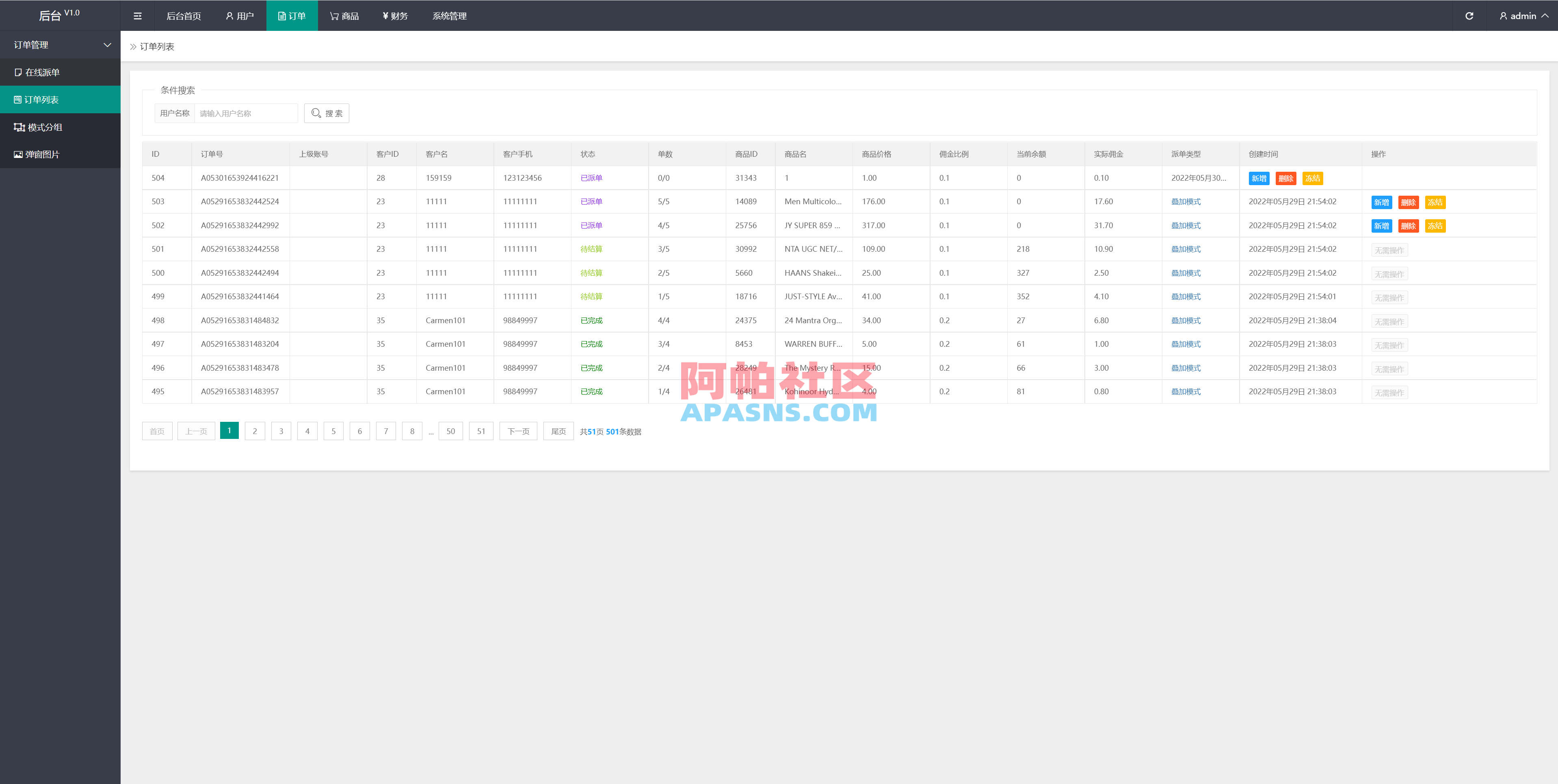Click 新增 button for order 504
Viewport: 1558px width, 784px height.
[x=1259, y=178]
